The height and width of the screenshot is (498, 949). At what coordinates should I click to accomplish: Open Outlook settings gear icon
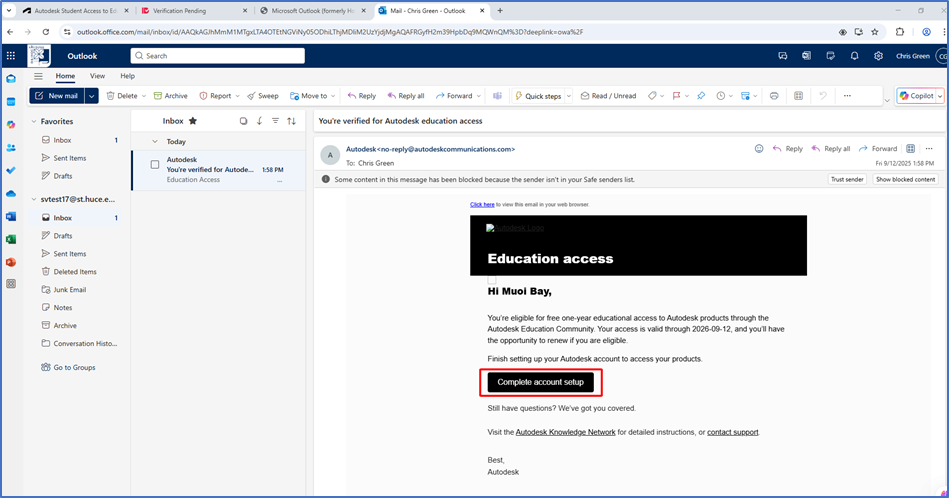pyautogui.click(x=878, y=56)
